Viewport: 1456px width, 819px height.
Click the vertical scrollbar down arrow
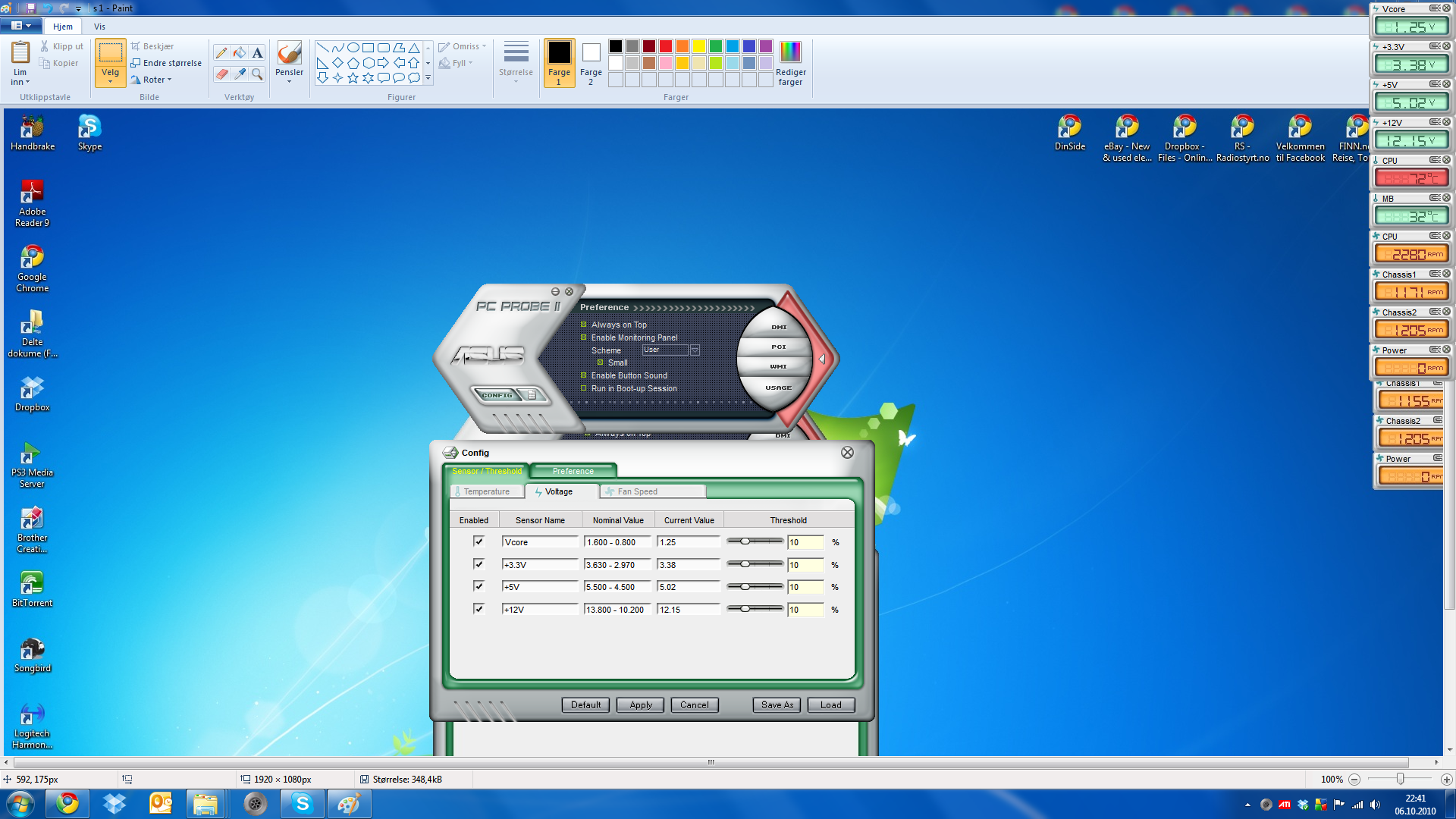[1449, 750]
